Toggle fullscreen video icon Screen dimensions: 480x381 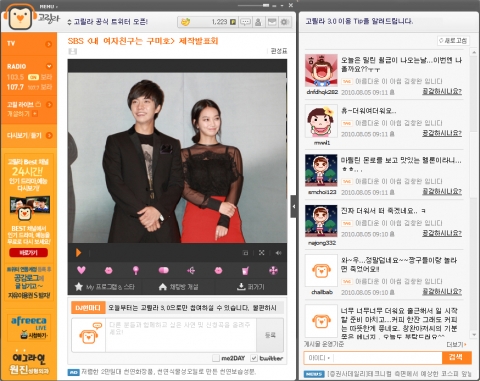pos(262,253)
